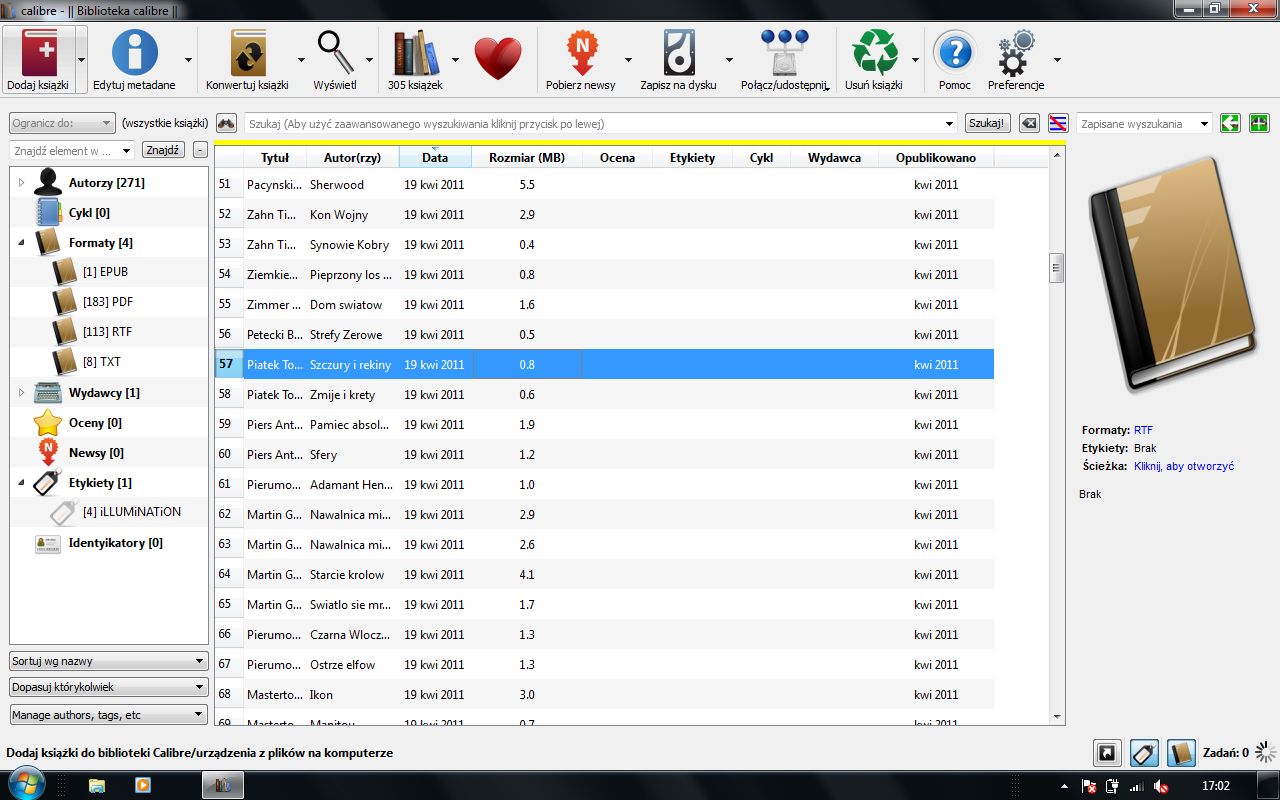Open the Kliknij, aby otworzyć path link
The image size is (1280, 800).
[1184, 466]
